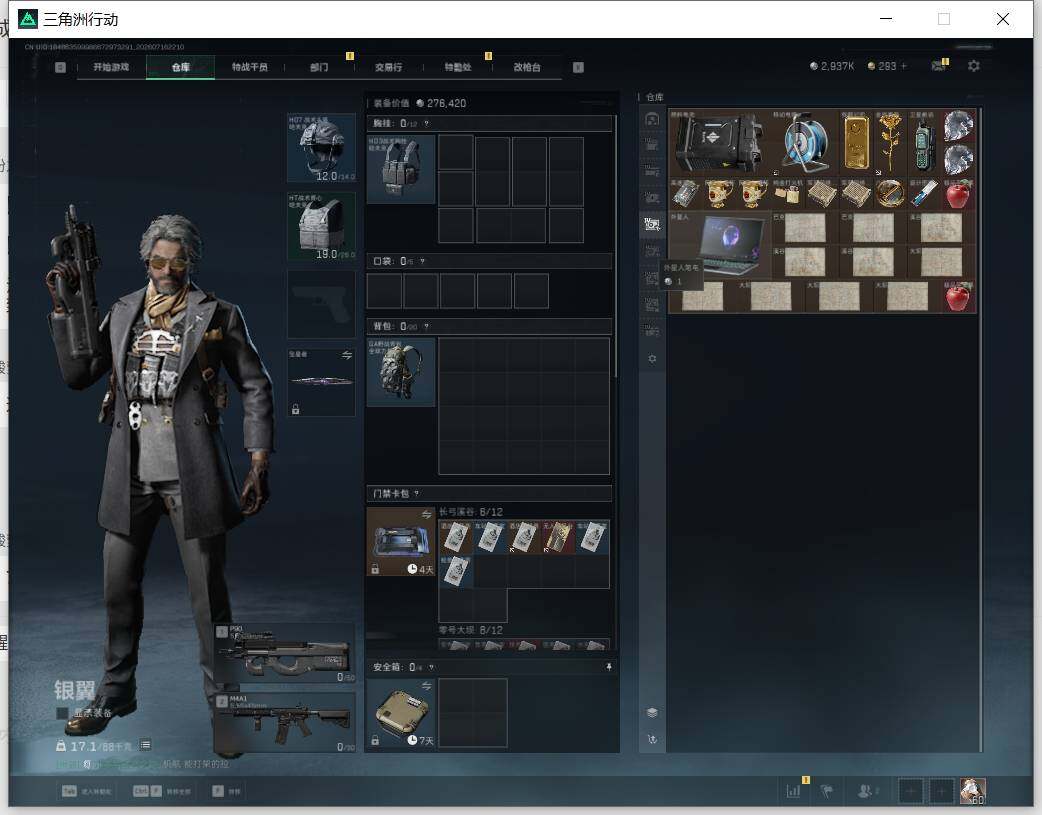Screen dimensions: 1042x815
Task: Open the statistics bar chart icon at bottom
Action: click(x=793, y=791)
